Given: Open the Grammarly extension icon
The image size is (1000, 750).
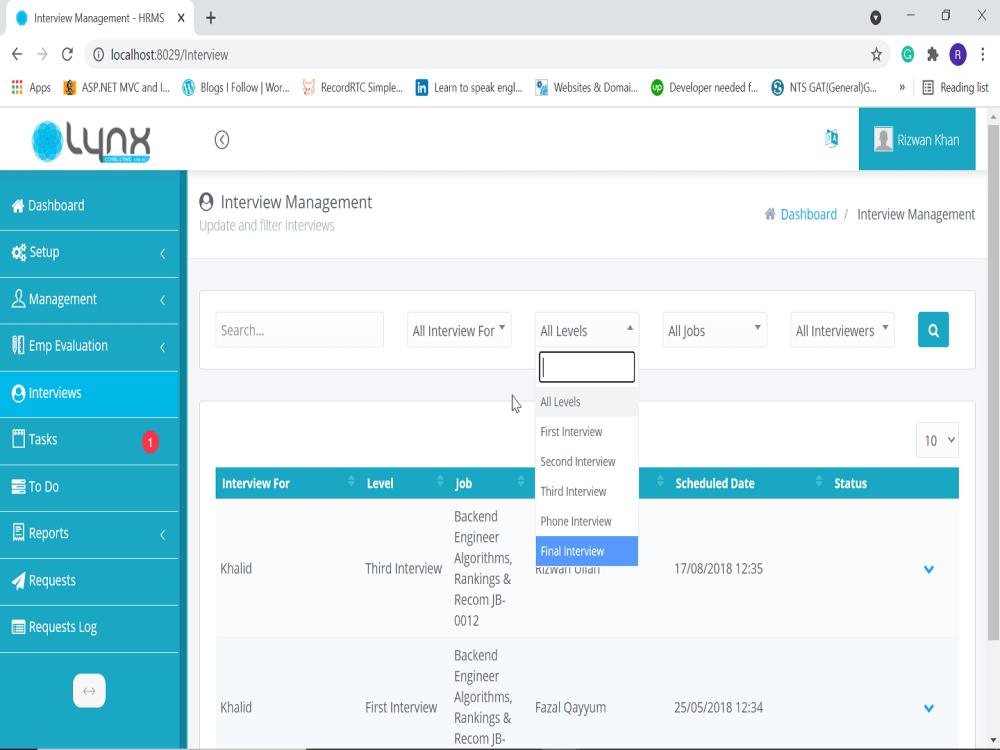Looking at the screenshot, I should [x=908, y=55].
